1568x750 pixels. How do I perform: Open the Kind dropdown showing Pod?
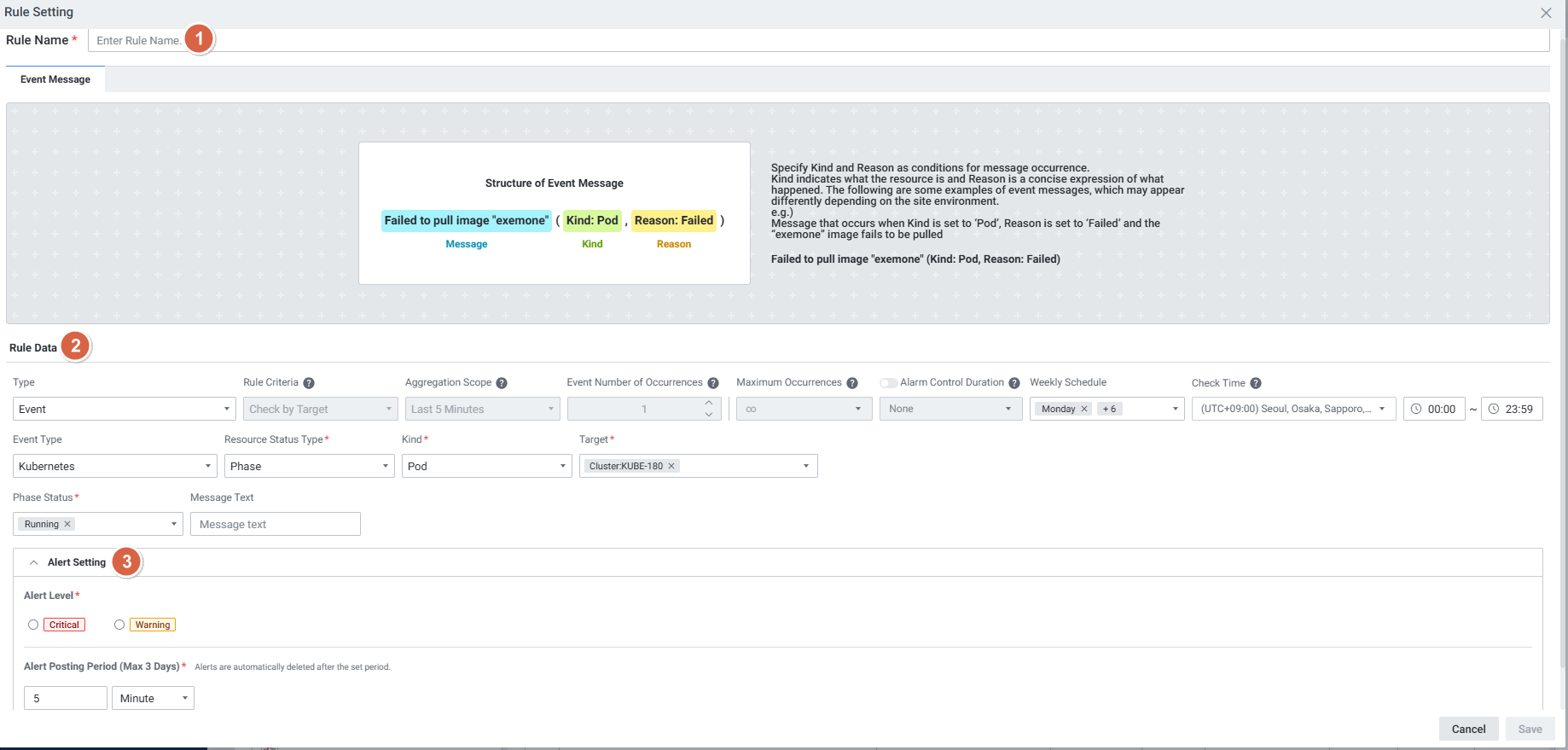click(x=486, y=466)
